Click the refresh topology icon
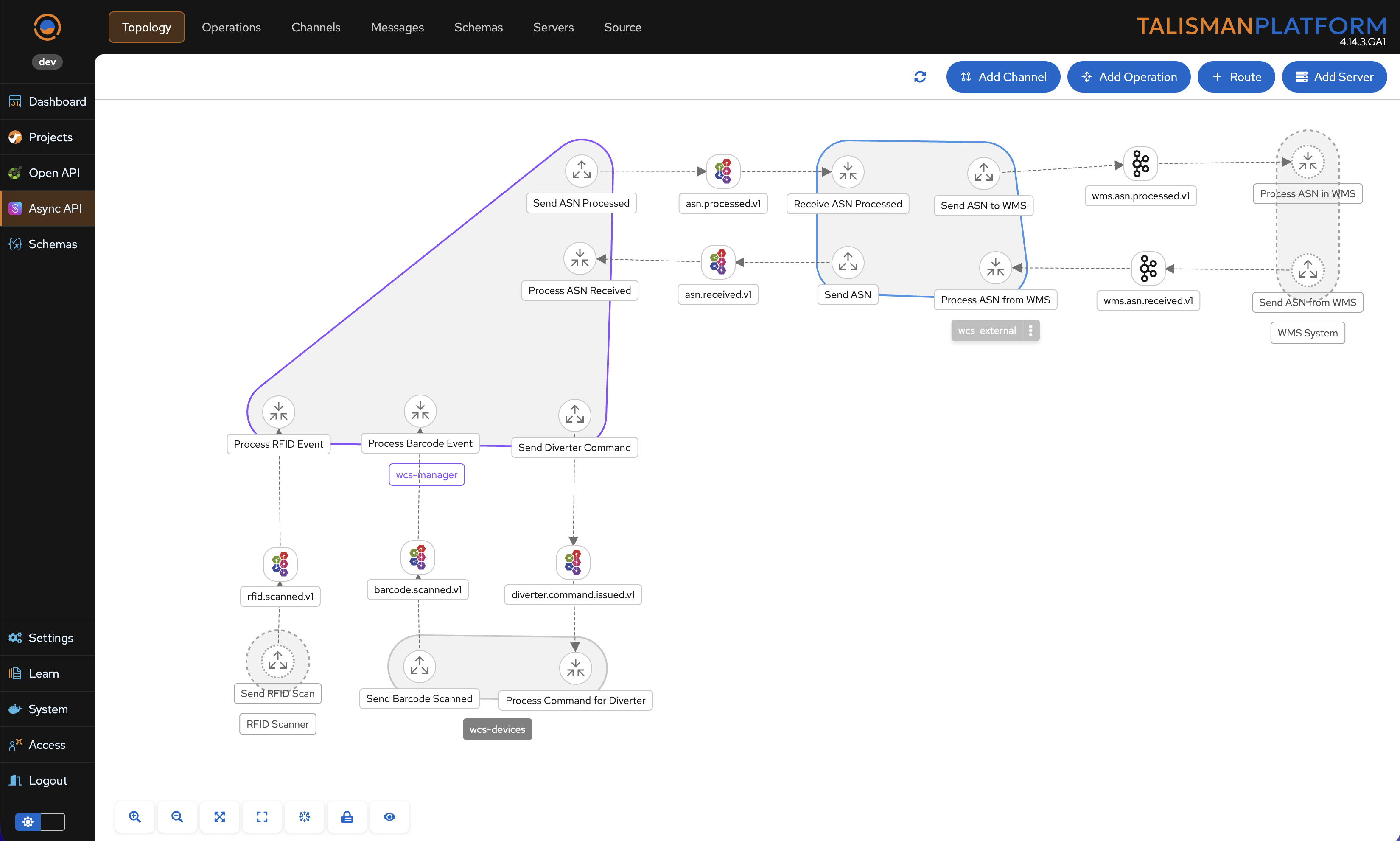 pyautogui.click(x=920, y=76)
